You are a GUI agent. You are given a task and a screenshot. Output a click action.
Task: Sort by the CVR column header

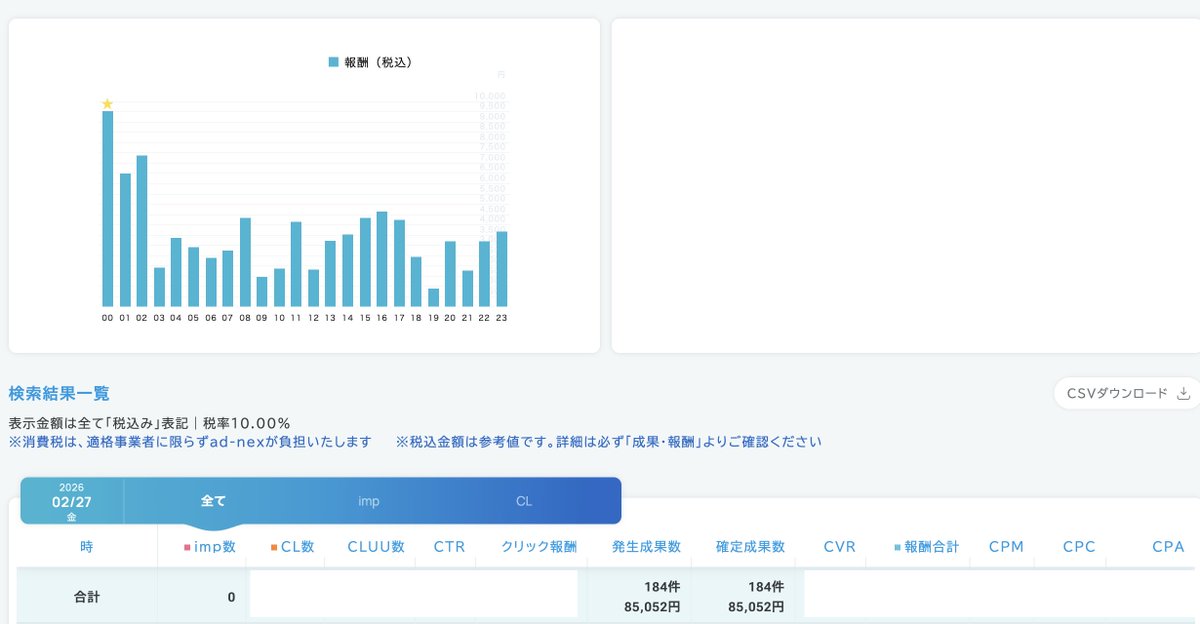(x=839, y=547)
